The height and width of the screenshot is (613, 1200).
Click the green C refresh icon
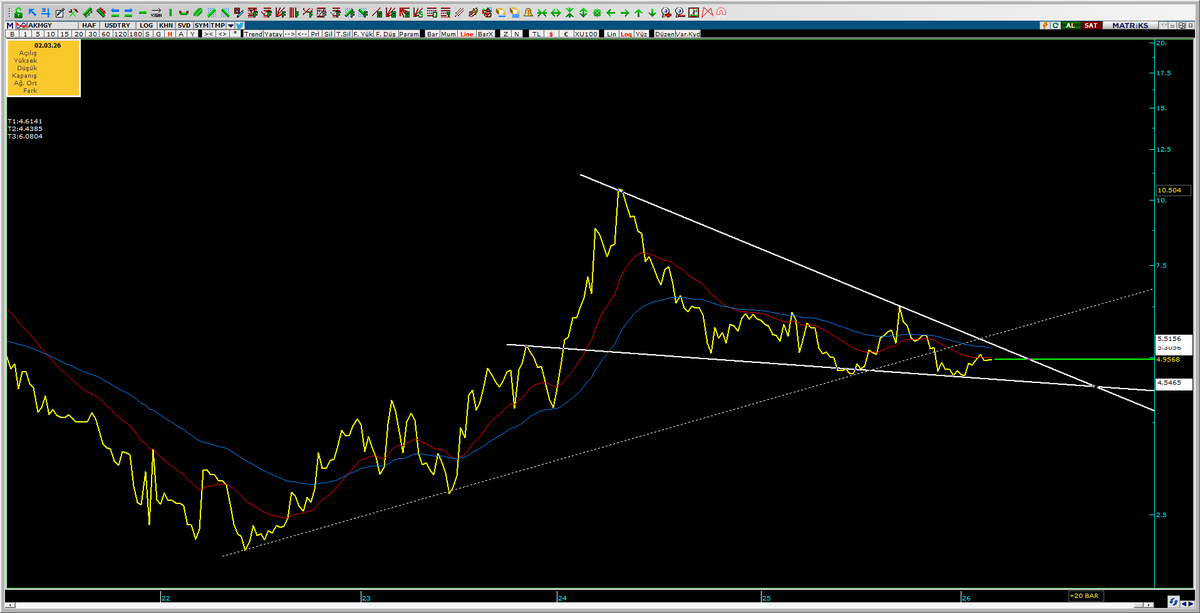point(1055,25)
